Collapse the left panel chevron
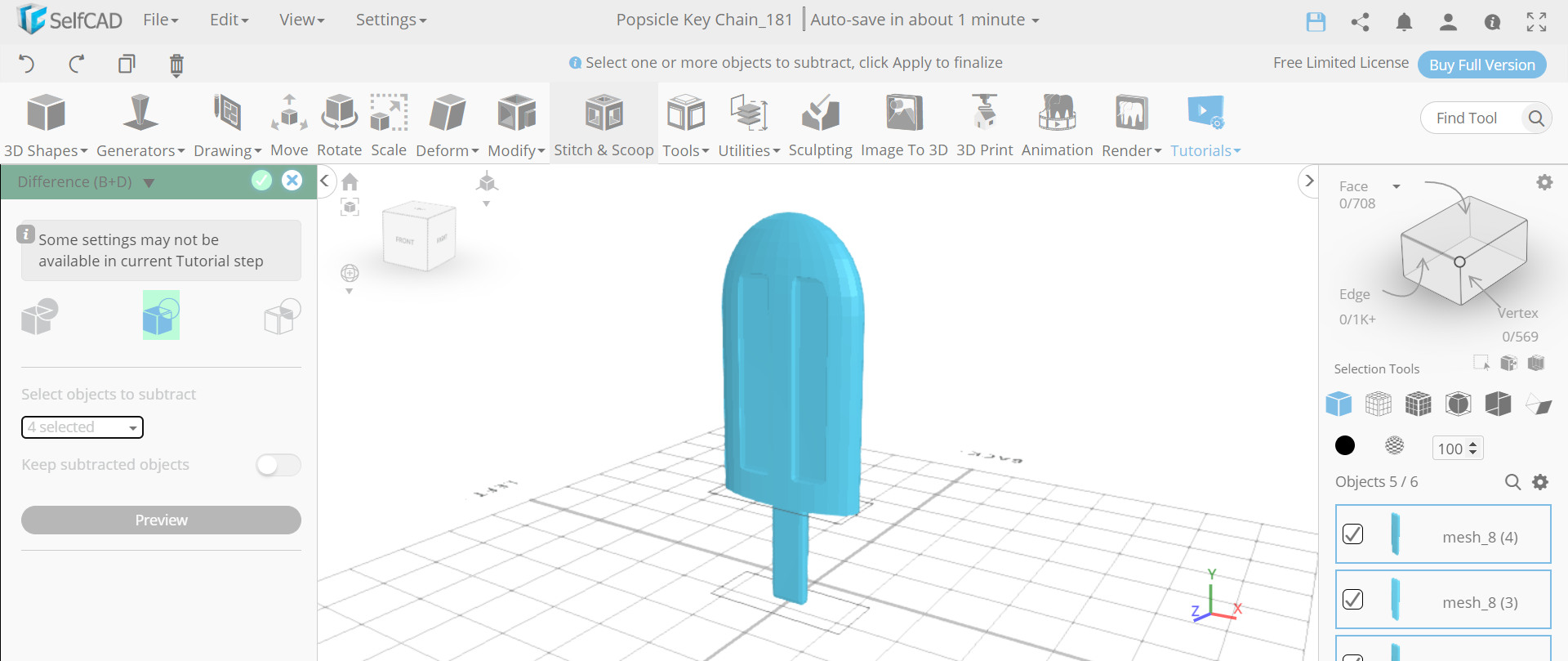Screen dimensions: 1568x661 (324, 181)
